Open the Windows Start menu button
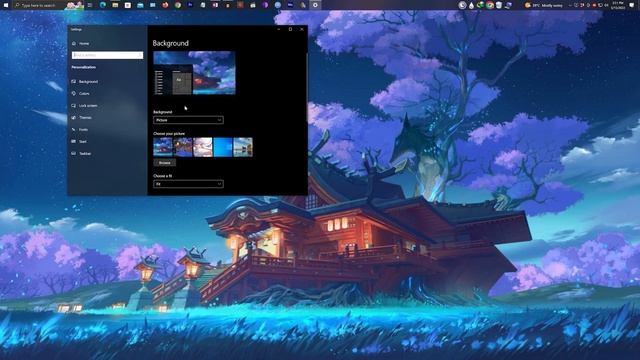640x360 pixels. click(x=6, y=5)
